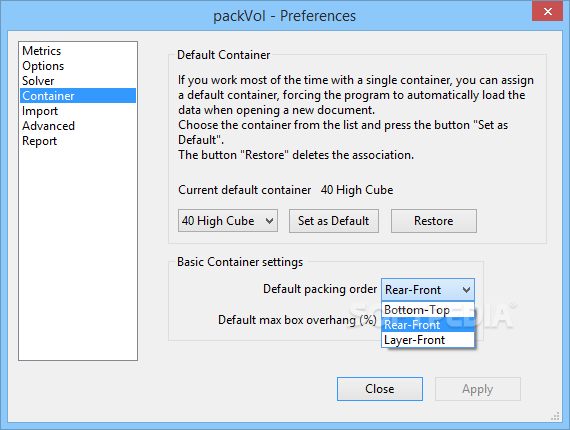570x430 pixels.
Task: Go to the Solver preferences section
Action: click(38, 81)
